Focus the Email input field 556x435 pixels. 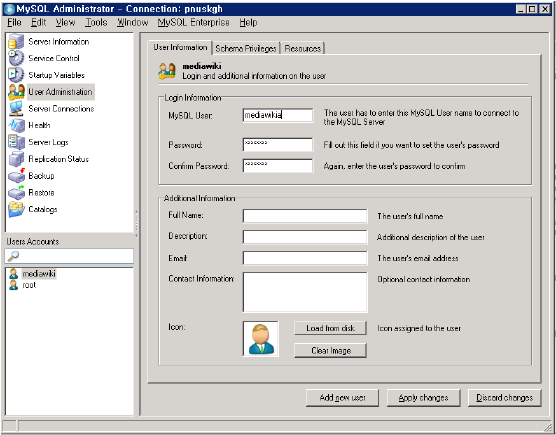click(x=305, y=258)
